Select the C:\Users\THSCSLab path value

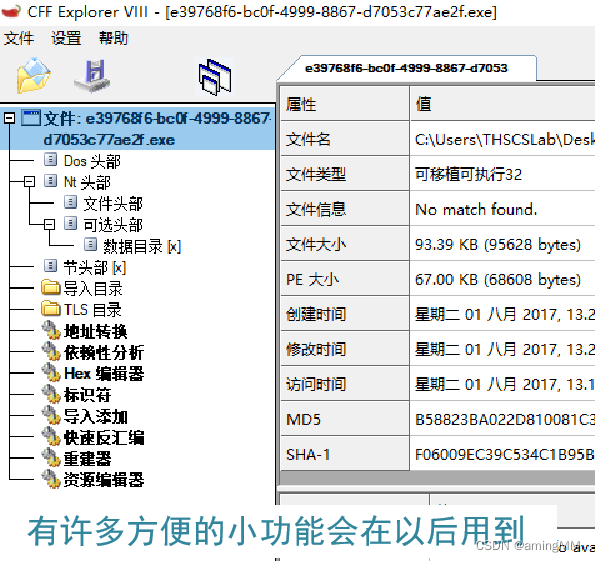pyautogui.click(x=505, y=140)
